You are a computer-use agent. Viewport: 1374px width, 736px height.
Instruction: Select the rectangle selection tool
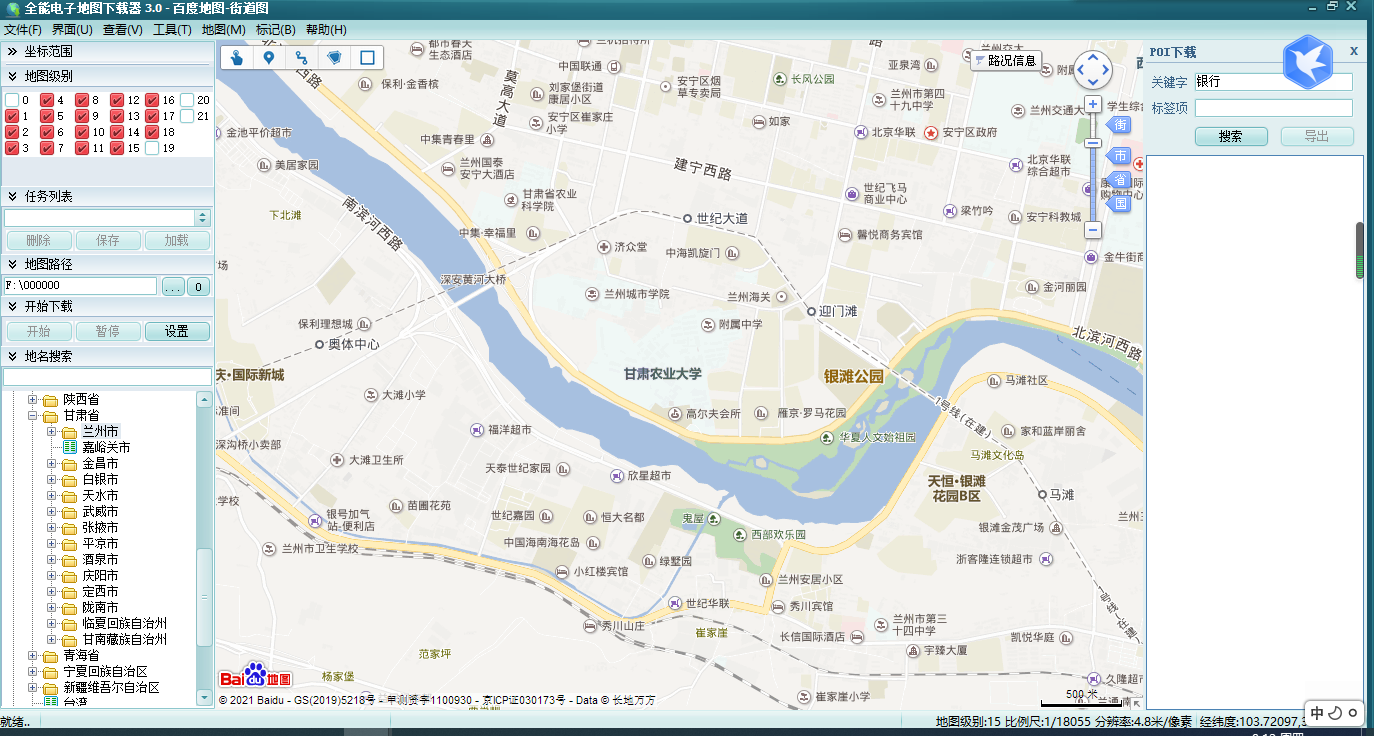click(x=367, y=57)
